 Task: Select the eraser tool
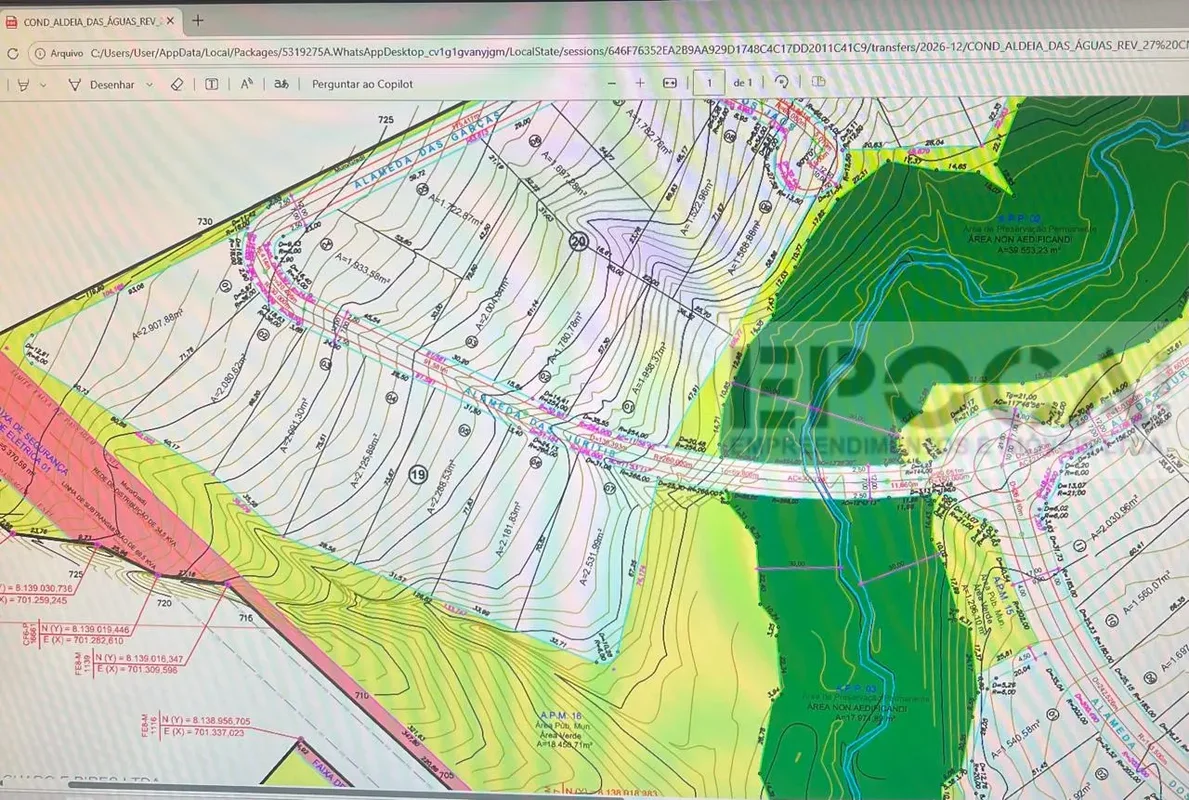177,84
